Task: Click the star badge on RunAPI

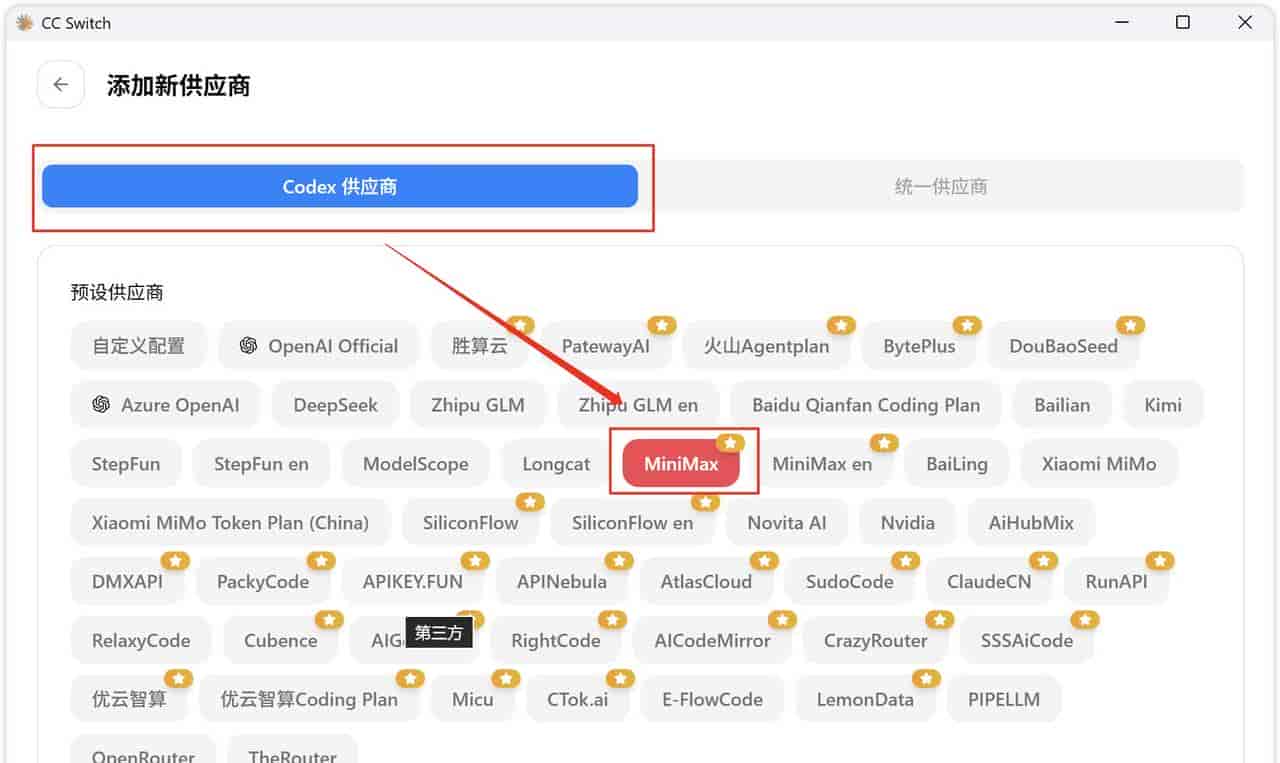Action: [x=1160, y=560]
